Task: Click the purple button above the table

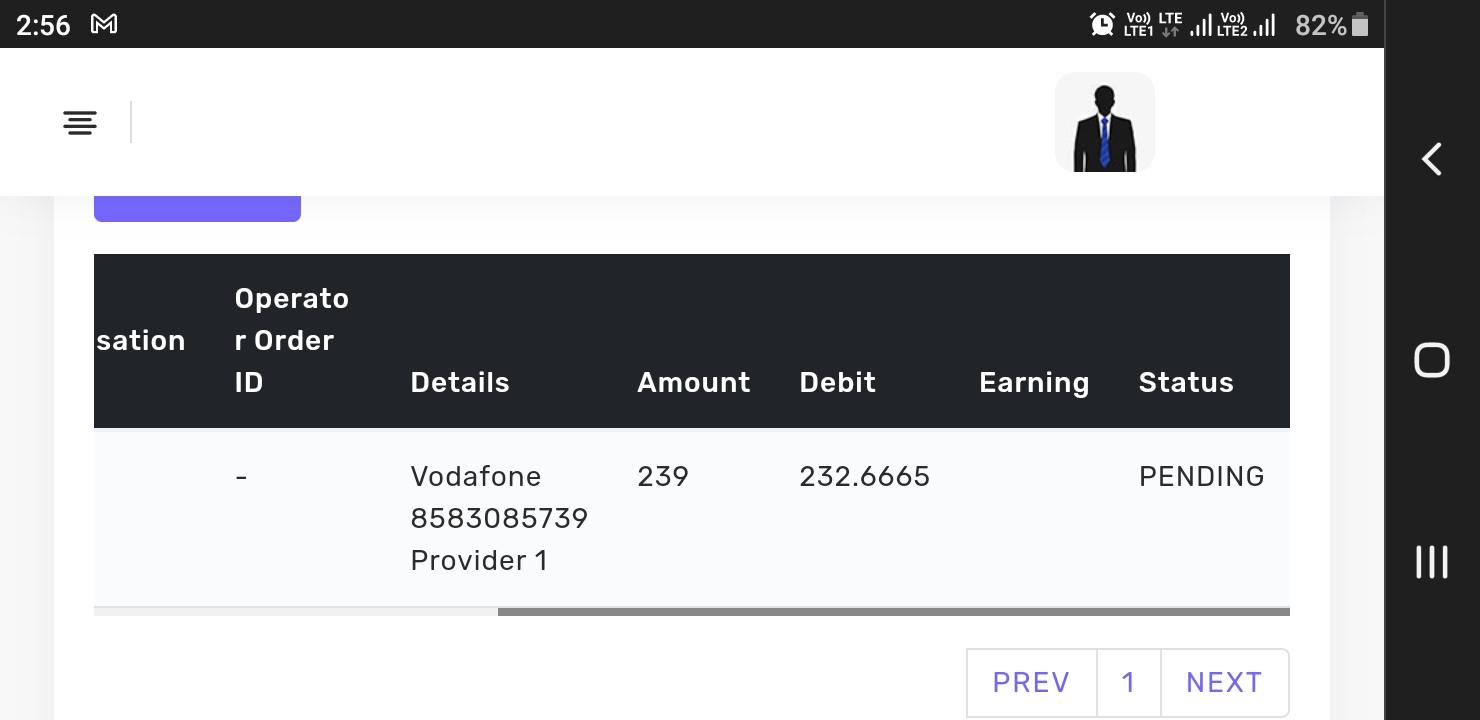Action: tap(197, 209)
